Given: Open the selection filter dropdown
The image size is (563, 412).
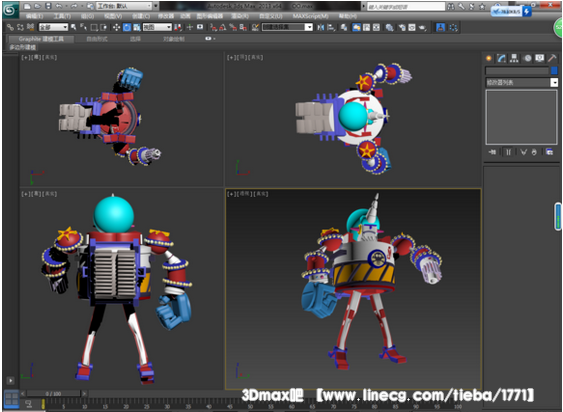Looking at the screenshot, I should pos(53,27).
